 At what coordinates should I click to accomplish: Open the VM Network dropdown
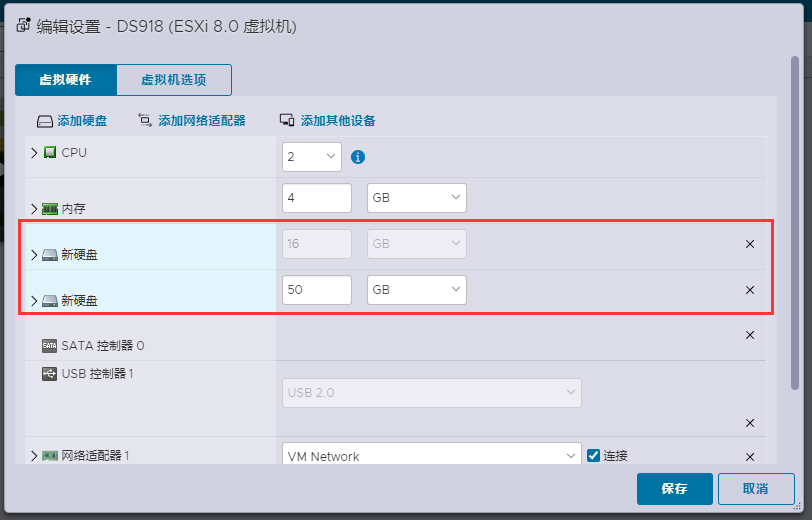pos(431,456)
